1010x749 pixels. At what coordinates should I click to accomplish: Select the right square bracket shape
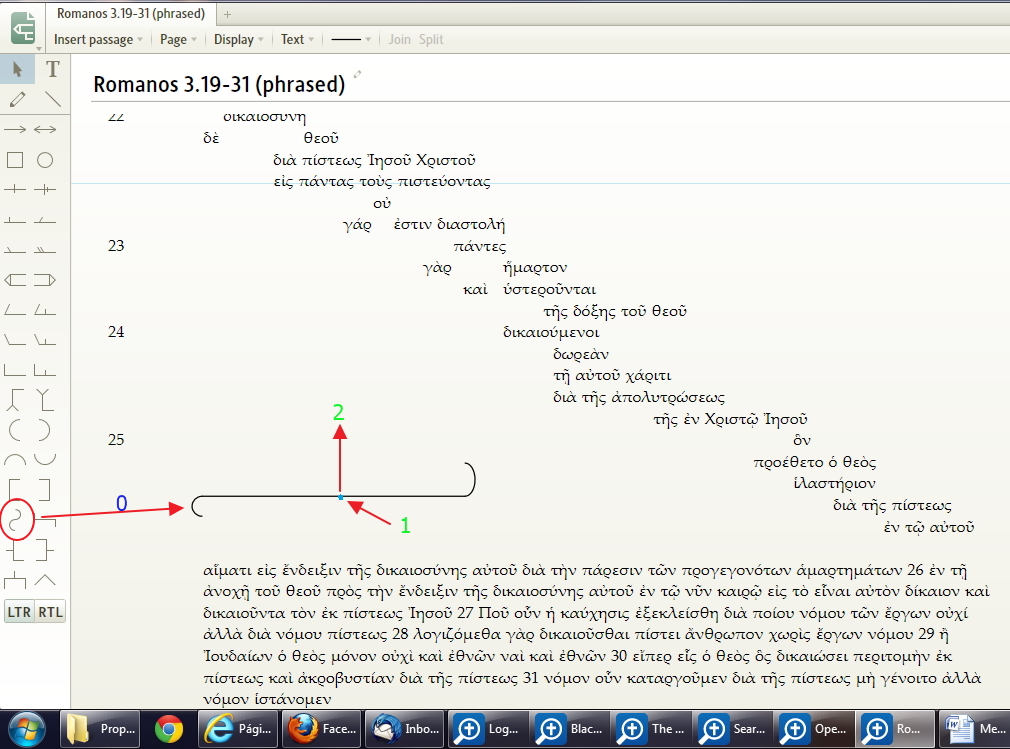[44, 489]
